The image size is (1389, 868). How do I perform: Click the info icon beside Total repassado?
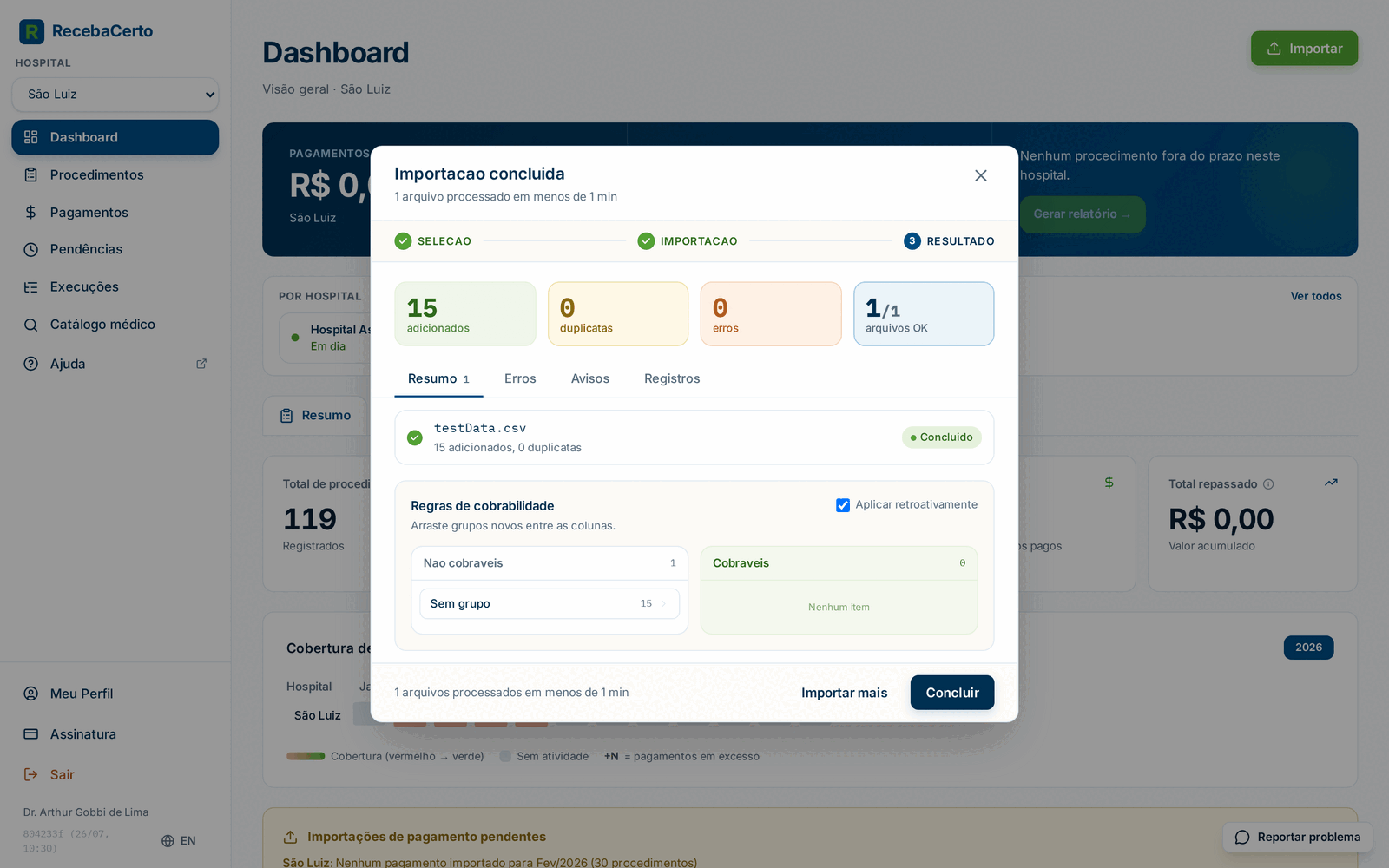(x=1268, y=484)
